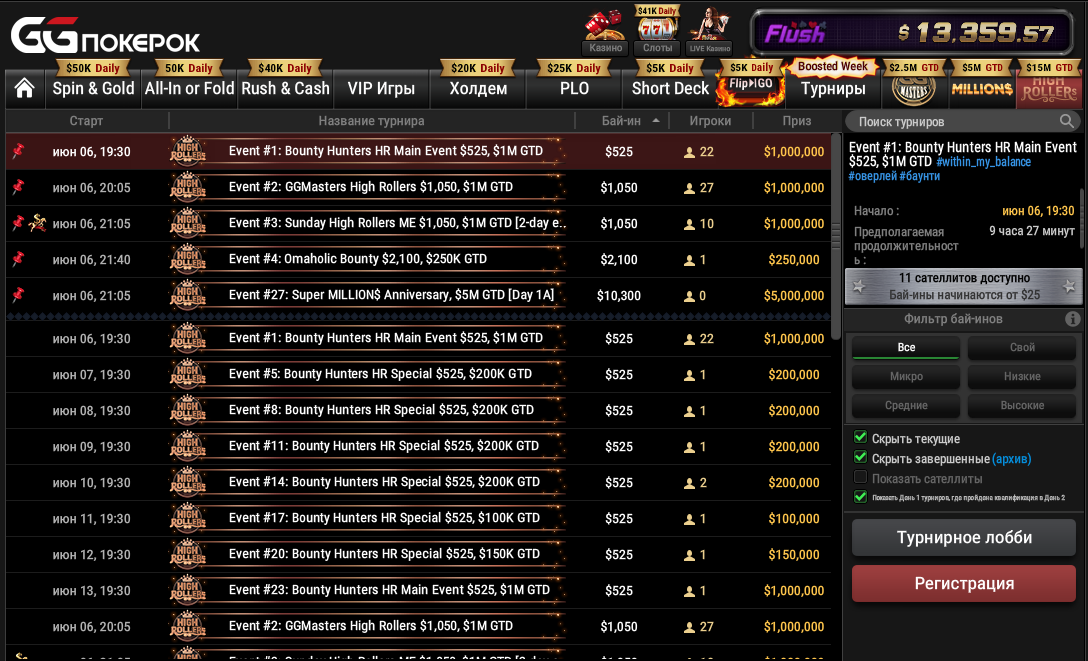Open the Slots 777 machine icon
The image size is (1088, 661).
(657, 28)
